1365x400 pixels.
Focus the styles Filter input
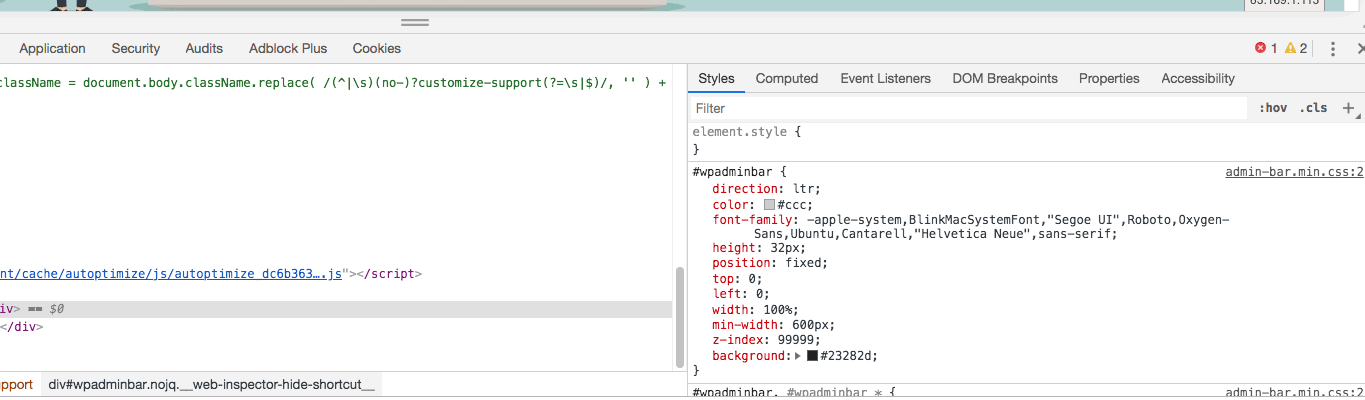968,108
